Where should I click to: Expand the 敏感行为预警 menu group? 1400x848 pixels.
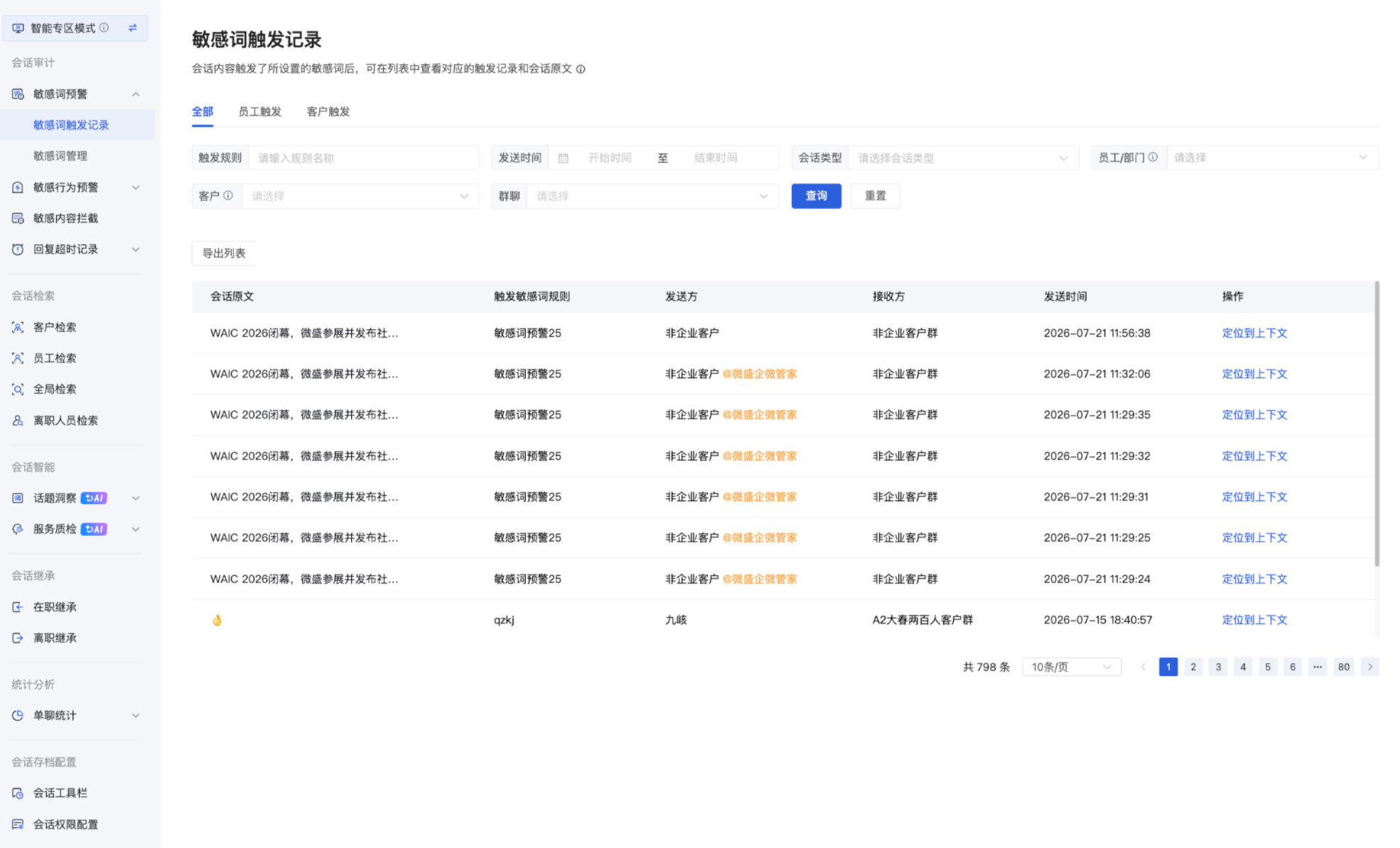[x=136, y=187]
